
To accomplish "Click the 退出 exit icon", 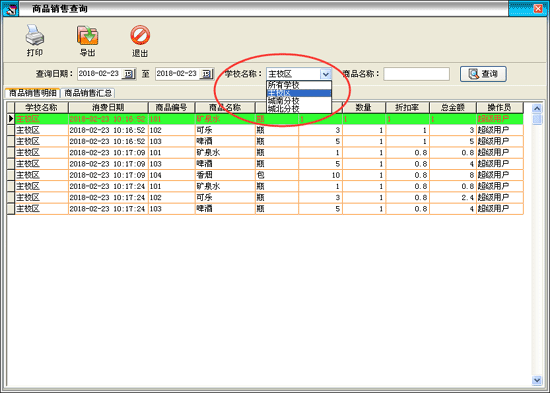I will coord(140,35).
